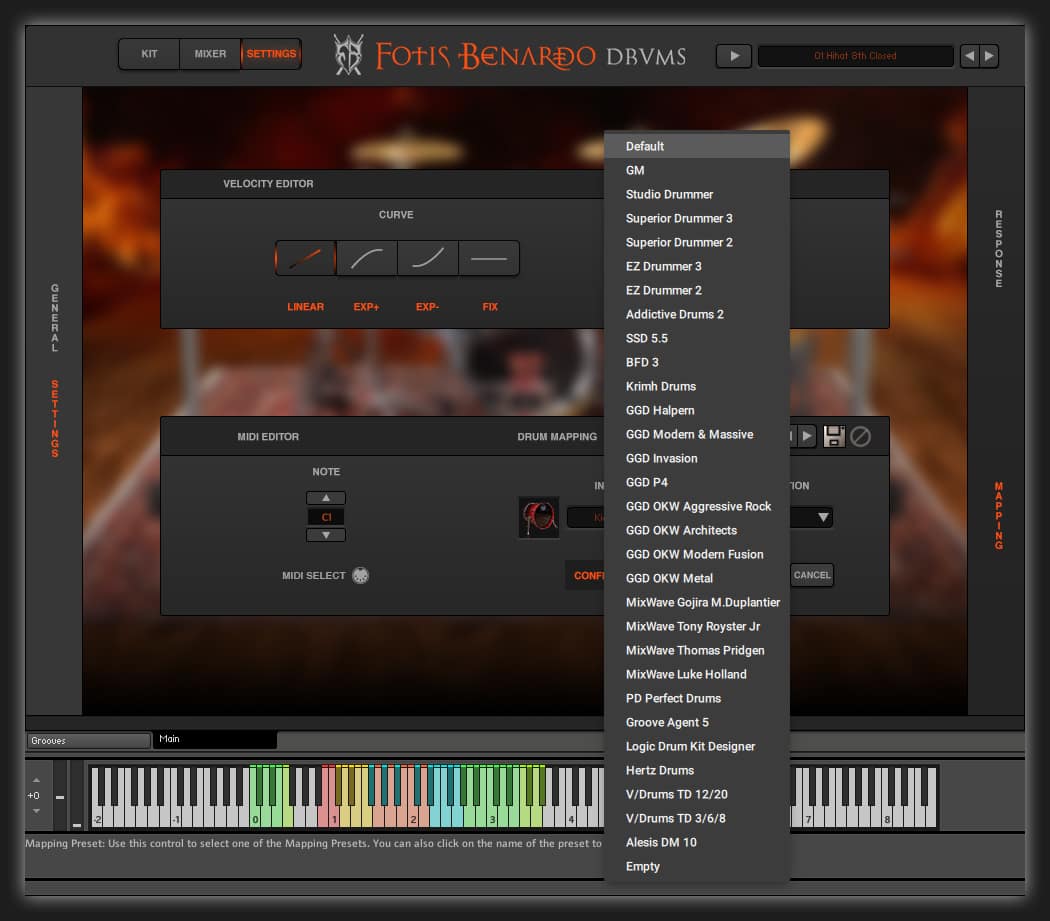
Task: Choose GGD Invasion preset
Action: click(696, 459)
